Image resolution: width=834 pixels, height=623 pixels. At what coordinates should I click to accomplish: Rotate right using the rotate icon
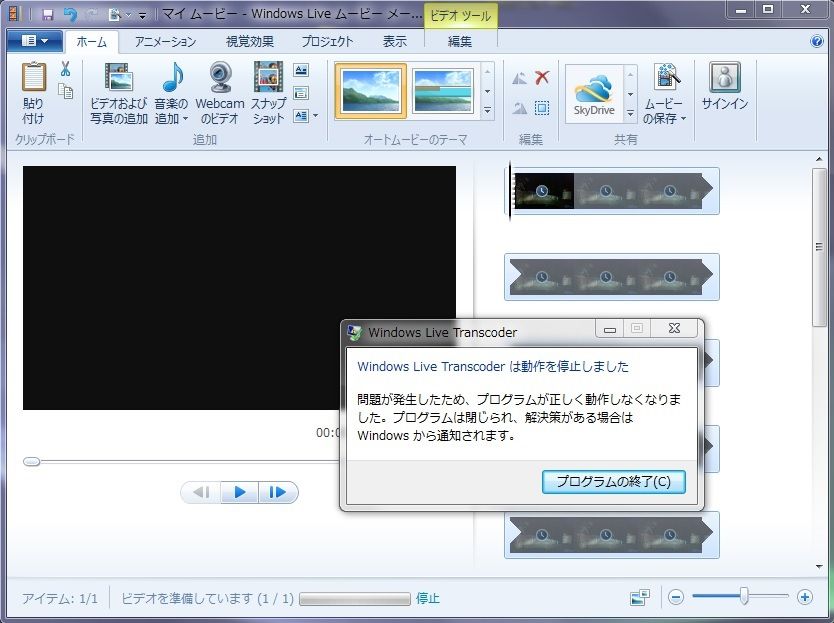(x=520, y=108)
